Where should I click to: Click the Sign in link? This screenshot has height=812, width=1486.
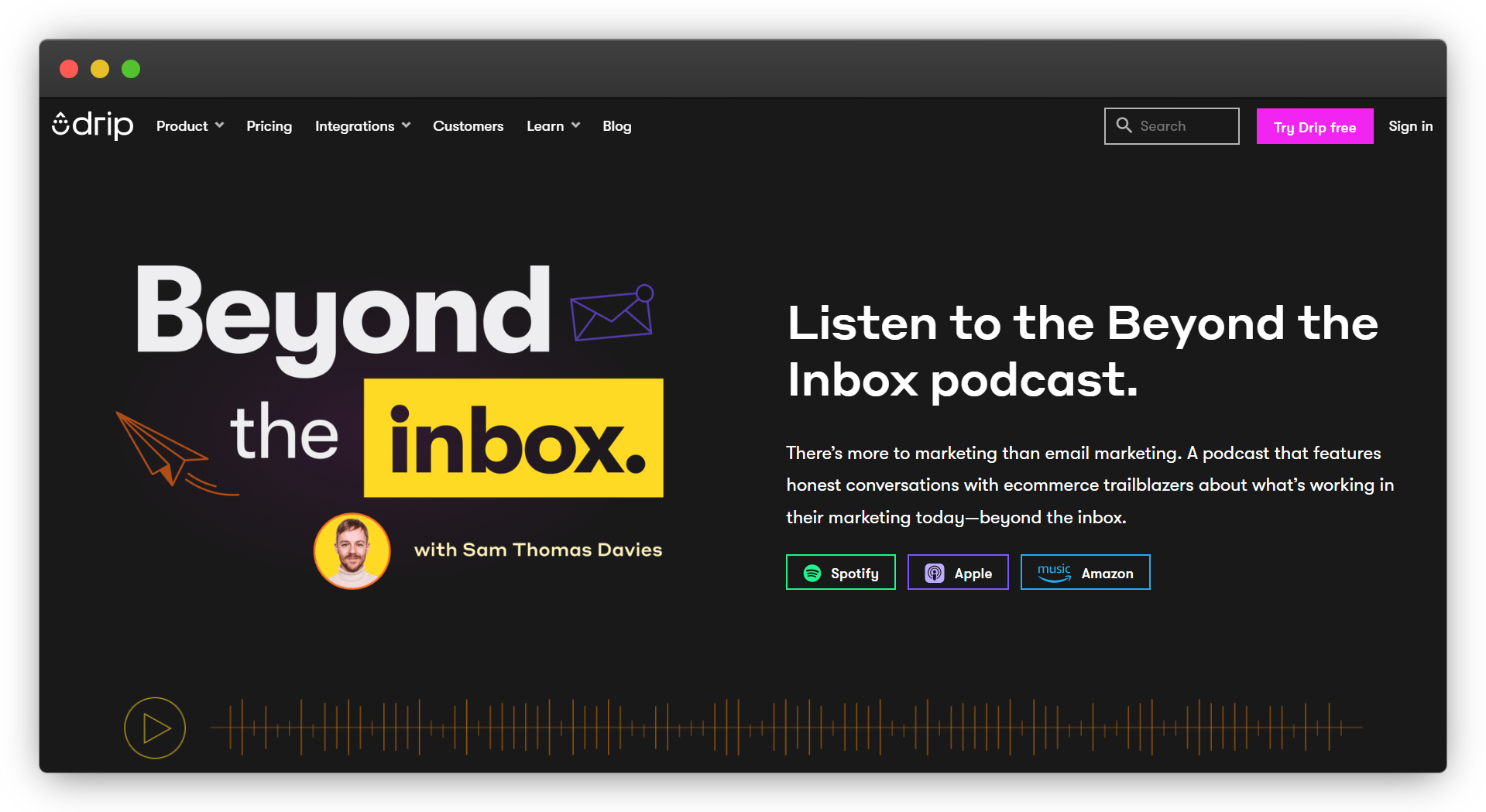click(x=1410, y=126)
